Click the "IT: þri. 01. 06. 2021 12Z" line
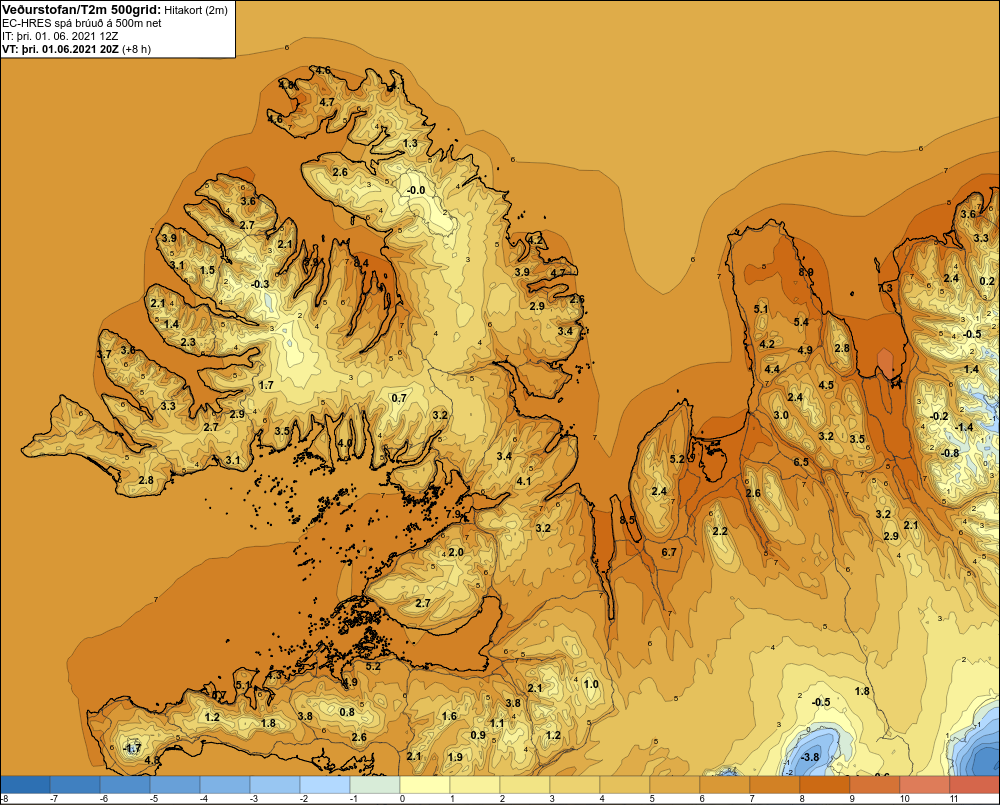The height and width of the screenshot is (805, 1000). tap(60, 36)
